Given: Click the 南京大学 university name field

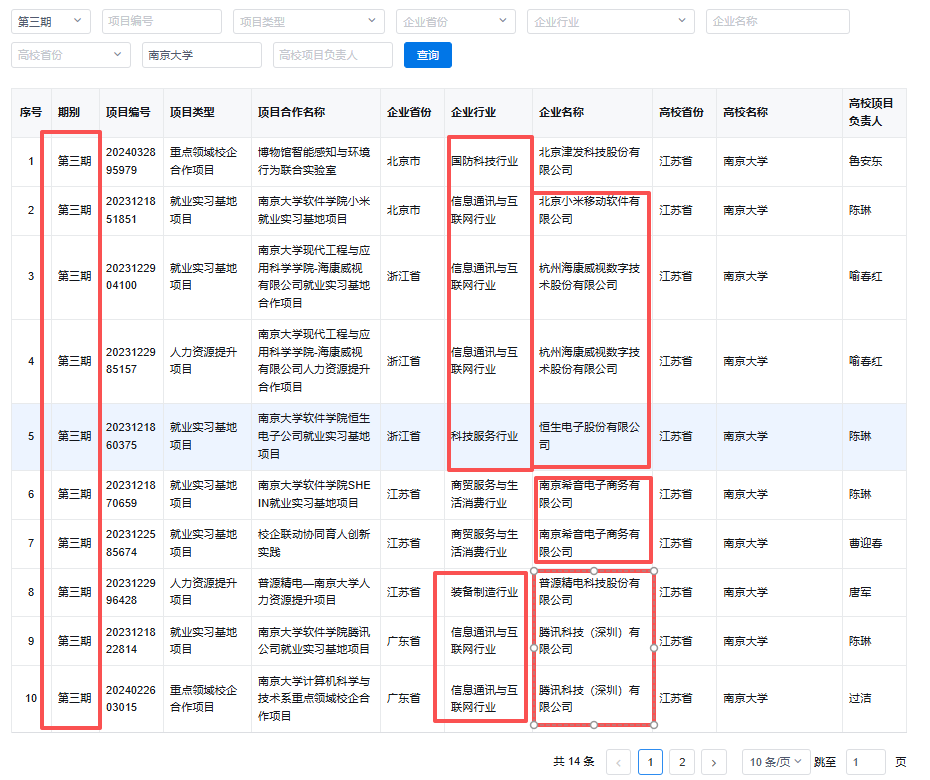Looking at the screenshot, I should [202, 55].
